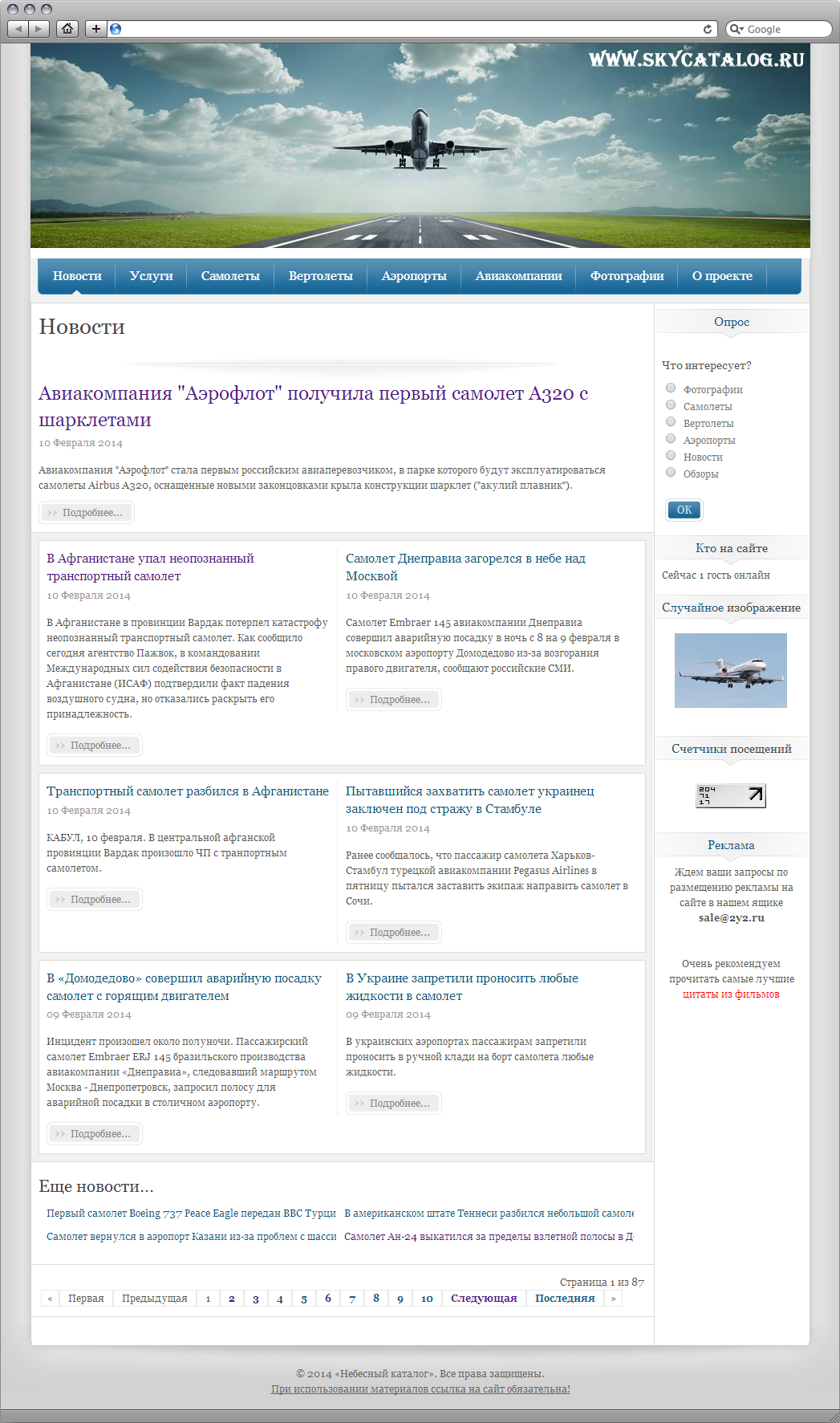Screen dimensions: 840x1423
Task: Go back with the browser back arrow
Action: click(18, 29)
